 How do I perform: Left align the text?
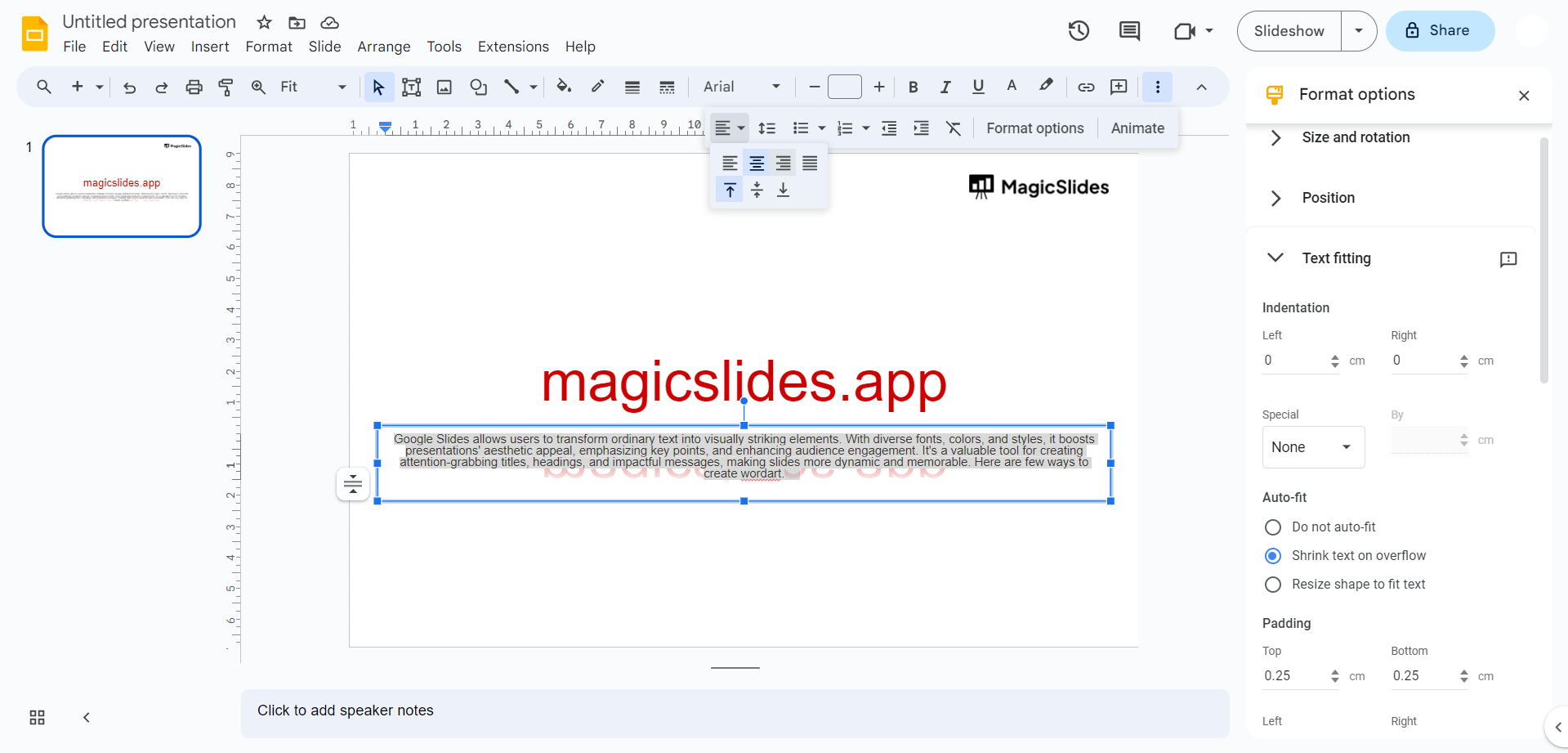point(730,164)
